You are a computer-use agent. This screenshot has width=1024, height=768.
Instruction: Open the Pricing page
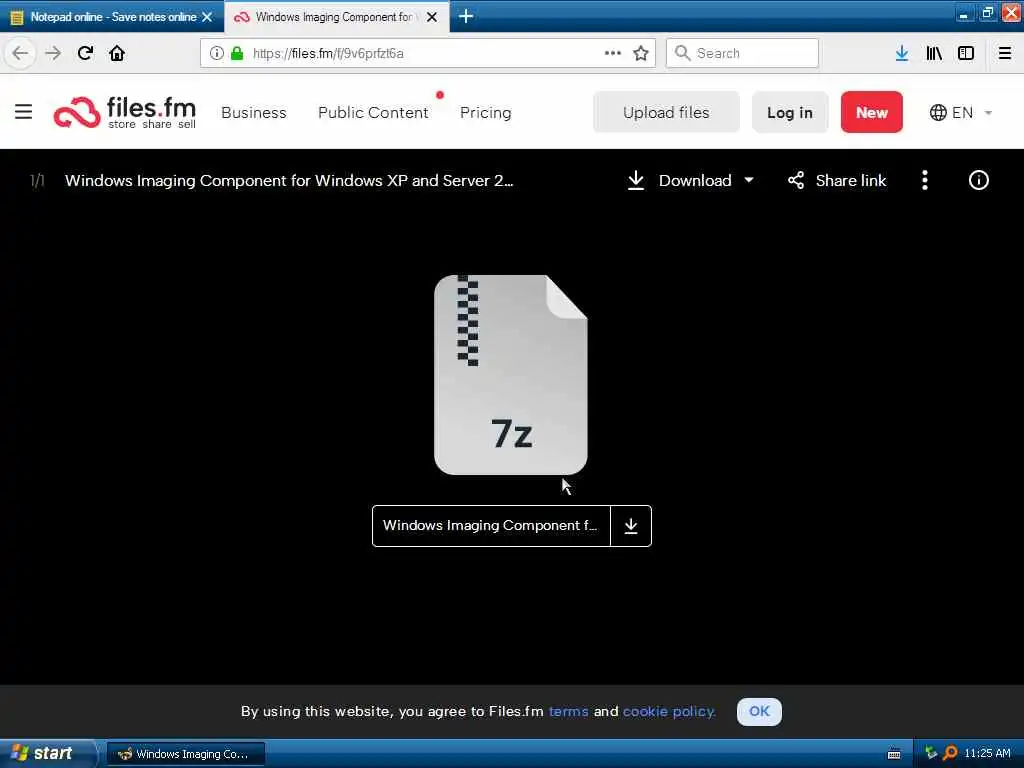pyautogui.click(x=485, y=112)
